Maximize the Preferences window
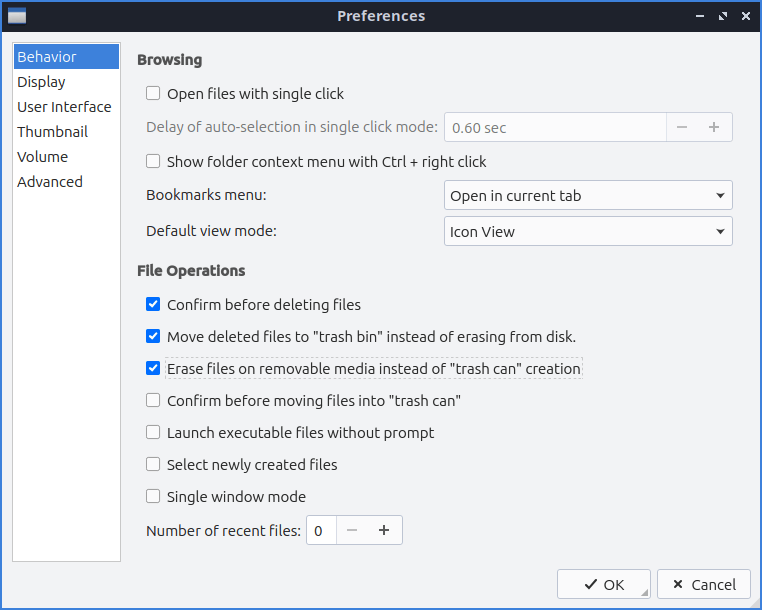This screenshot has width=762, height=610. 720,16
